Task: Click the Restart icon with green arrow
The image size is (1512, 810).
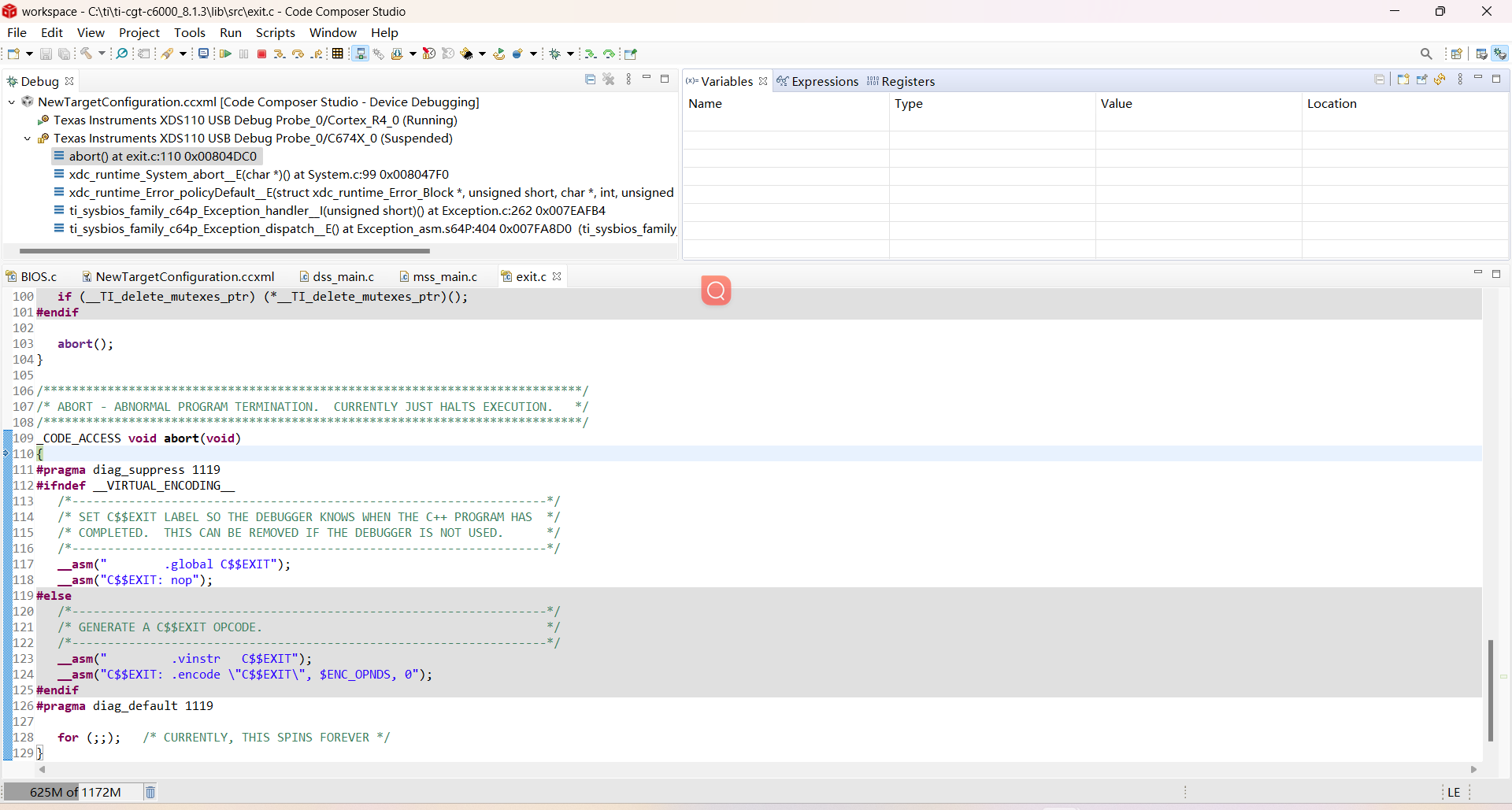Action: (499, 54)
